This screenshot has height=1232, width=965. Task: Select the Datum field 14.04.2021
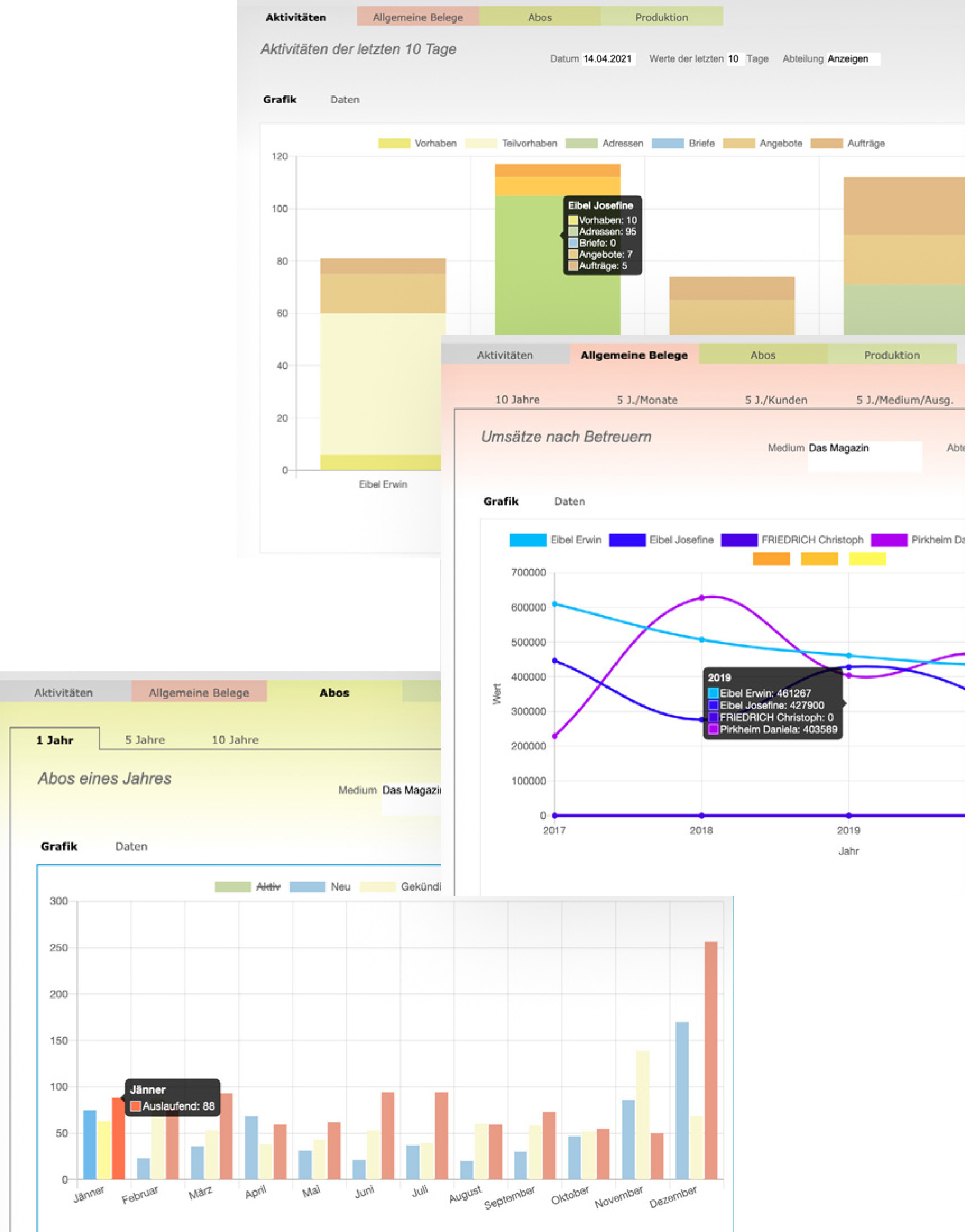(609, 59)
